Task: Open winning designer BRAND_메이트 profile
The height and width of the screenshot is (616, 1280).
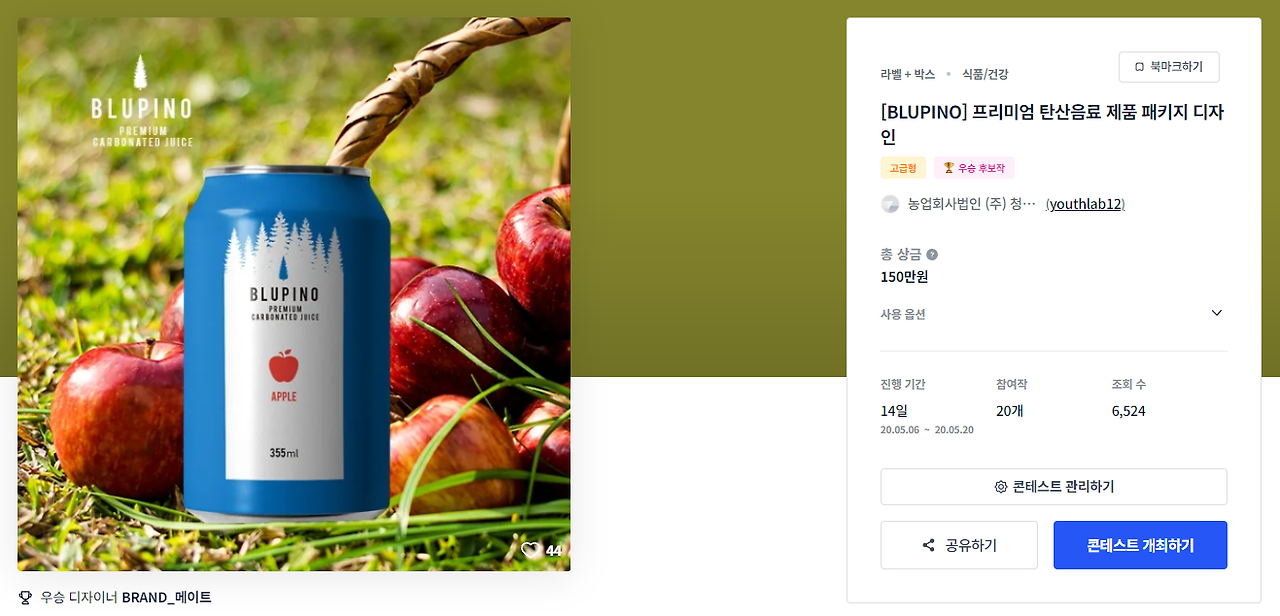Action: pos(167,597)
